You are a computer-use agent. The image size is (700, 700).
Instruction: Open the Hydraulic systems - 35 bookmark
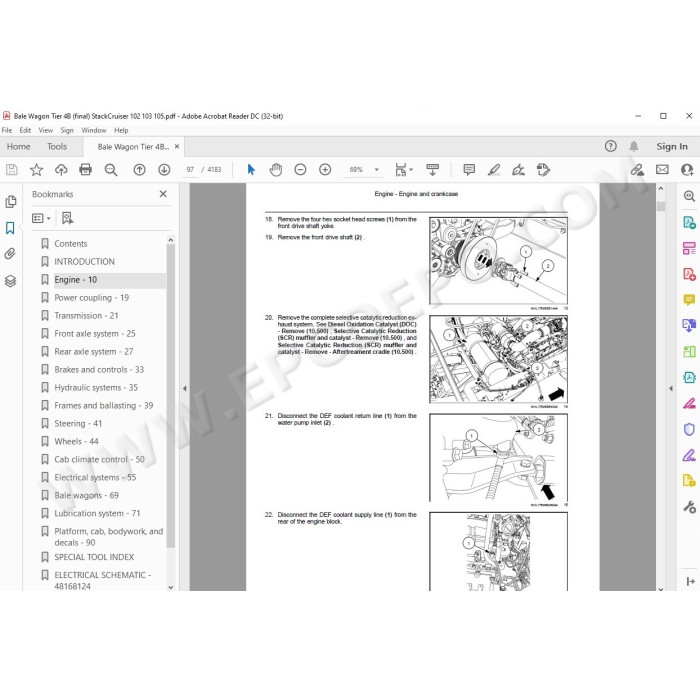pyautogui.click(x=96, y=388)
